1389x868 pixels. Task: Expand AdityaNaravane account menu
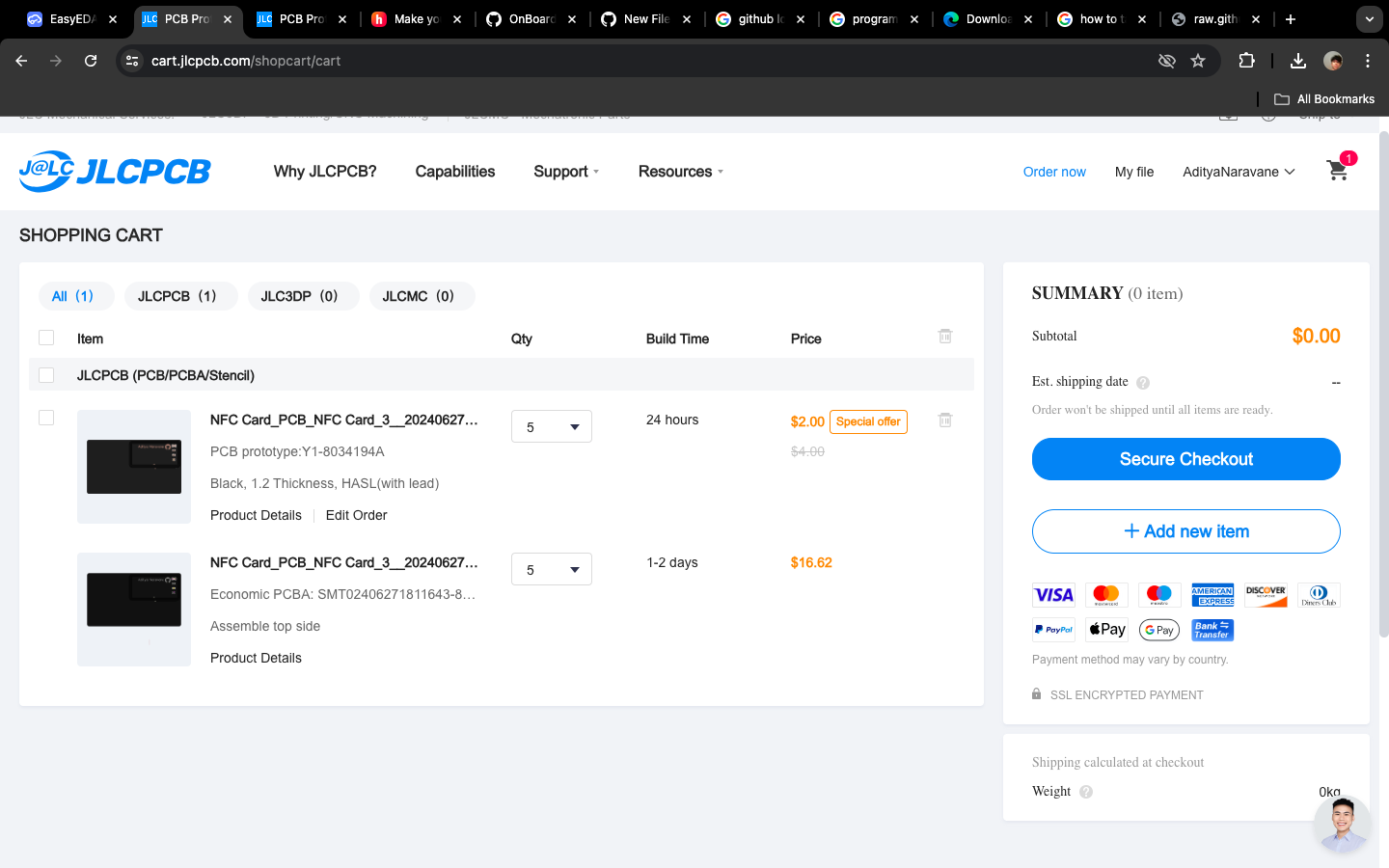tap(1239, 172)
